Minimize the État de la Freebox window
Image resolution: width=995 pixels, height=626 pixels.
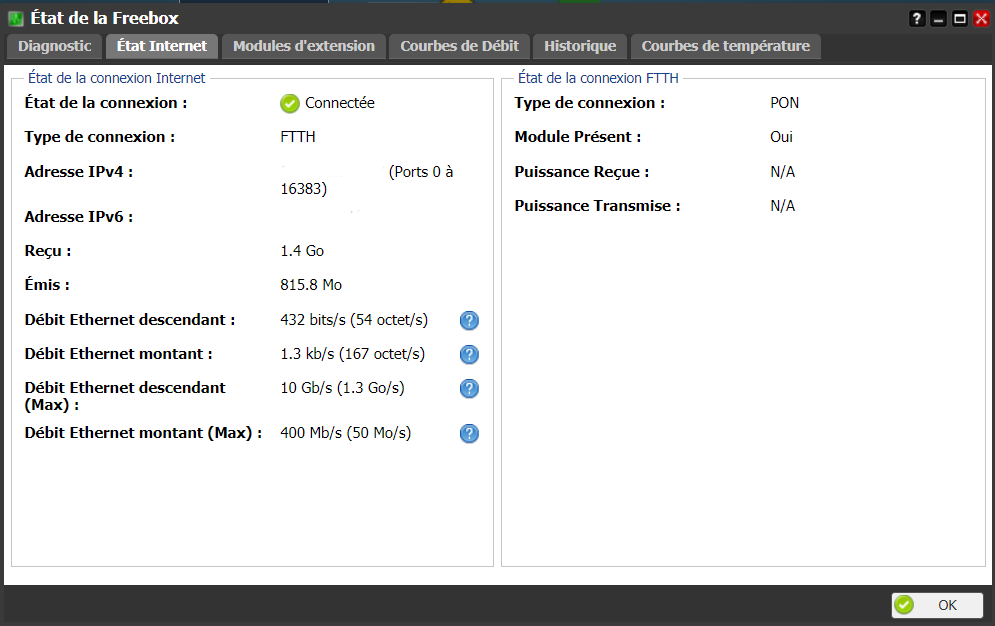coord(939,18)
